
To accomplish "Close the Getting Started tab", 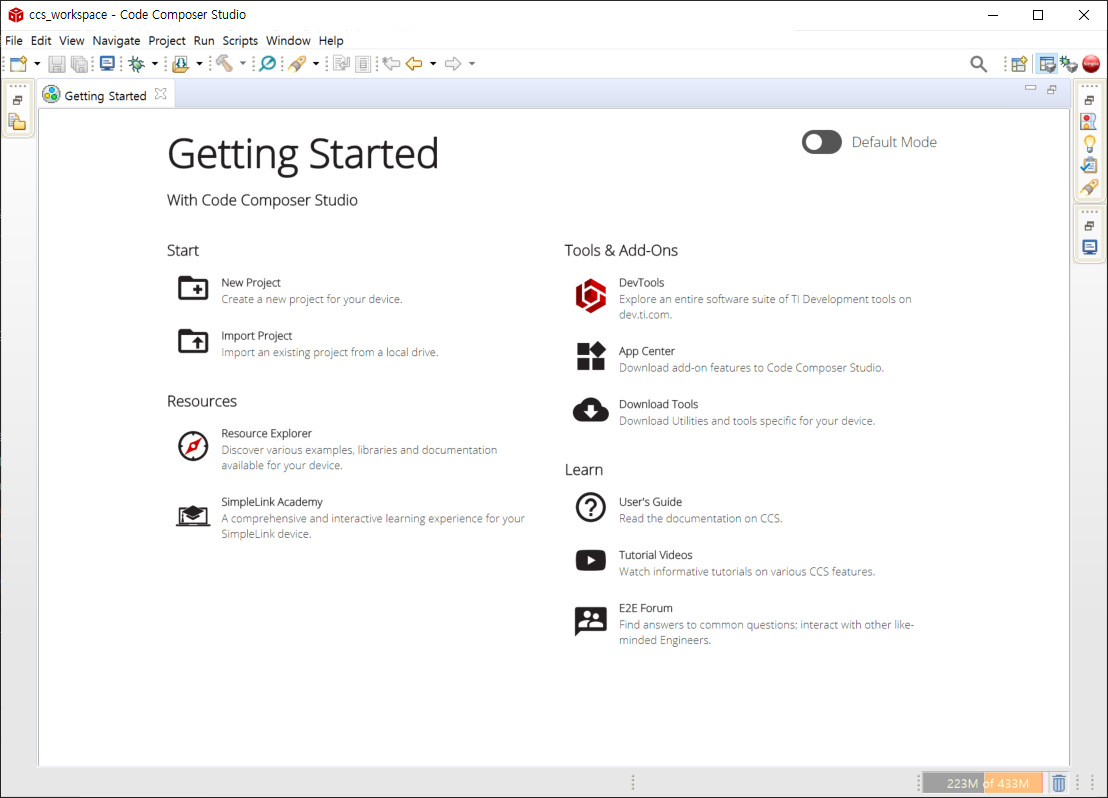I will (160, 94).
